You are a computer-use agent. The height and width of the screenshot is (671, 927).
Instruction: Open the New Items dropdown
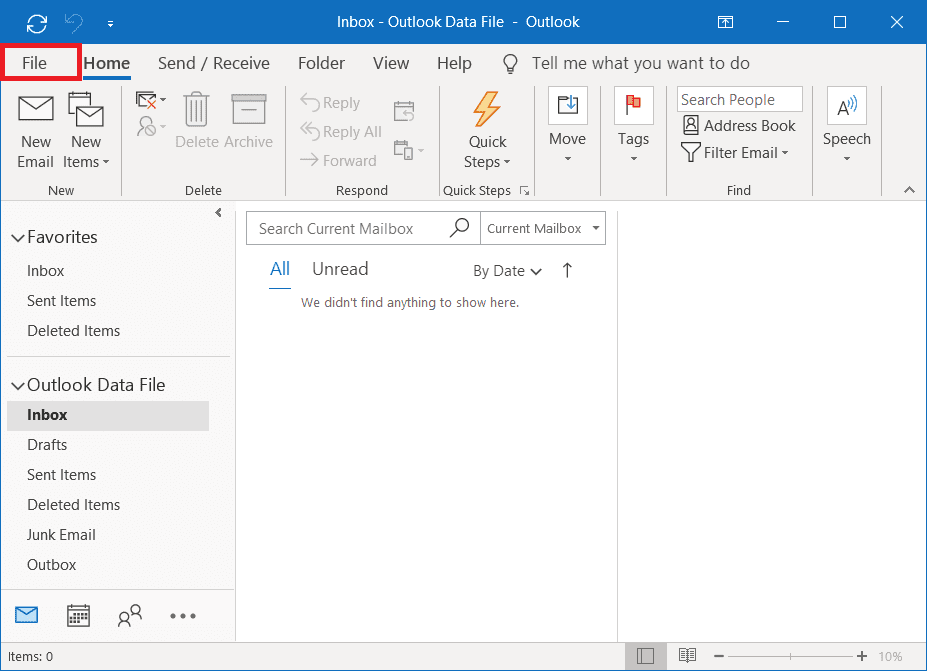(86, 132)
